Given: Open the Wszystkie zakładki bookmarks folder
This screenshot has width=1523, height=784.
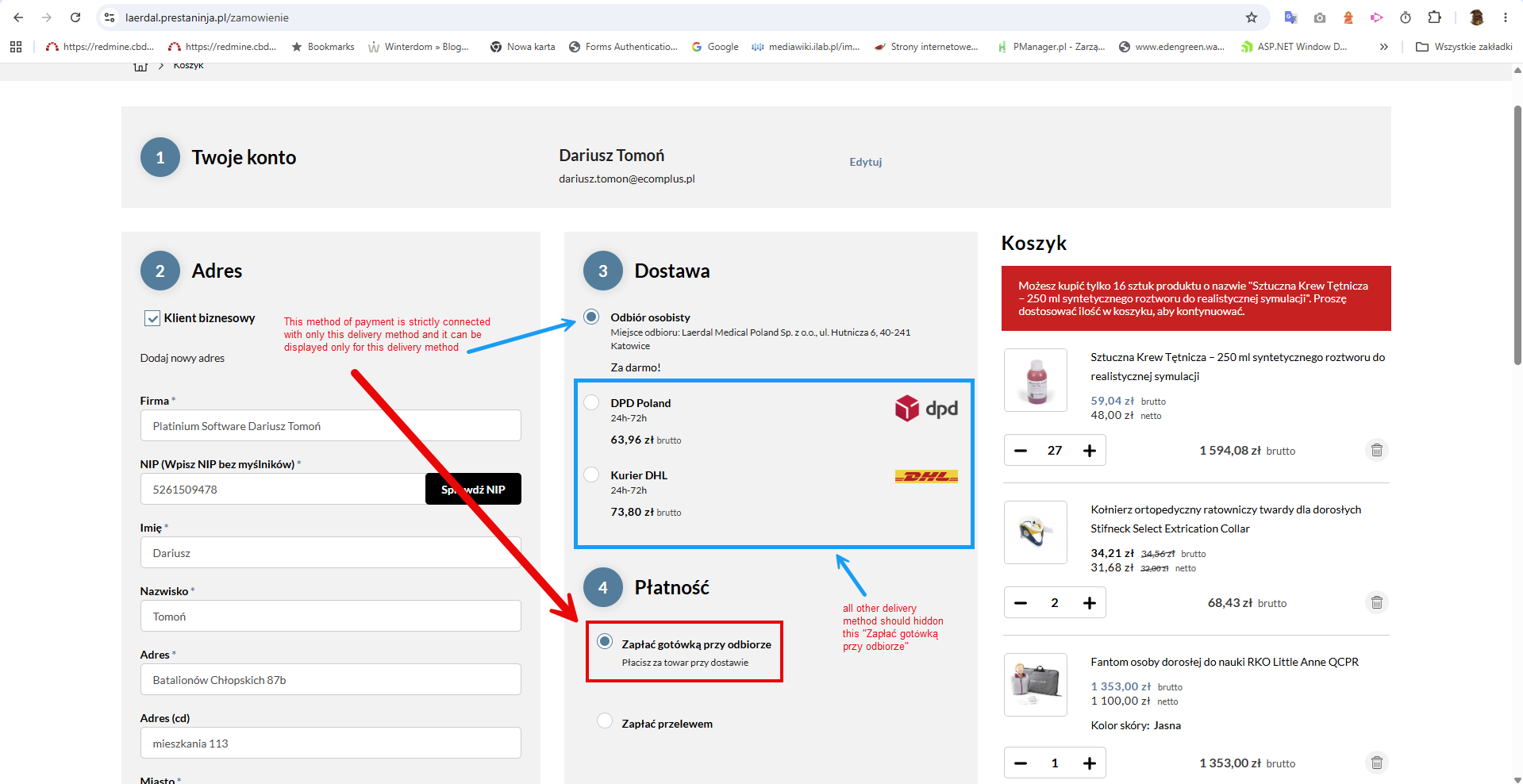Looking at the screenshot, I should click(x=1464, y=47).
